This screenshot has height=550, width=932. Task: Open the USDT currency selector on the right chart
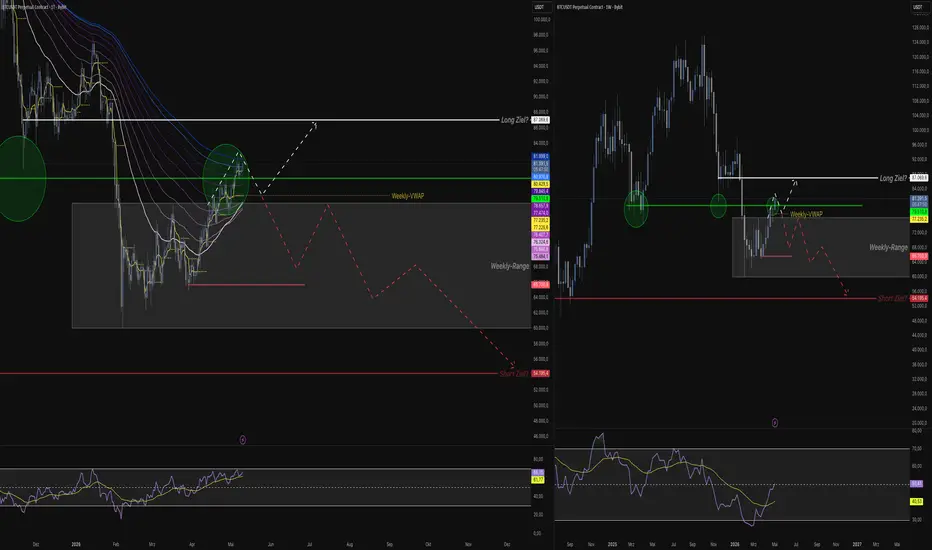coord(918,7)
